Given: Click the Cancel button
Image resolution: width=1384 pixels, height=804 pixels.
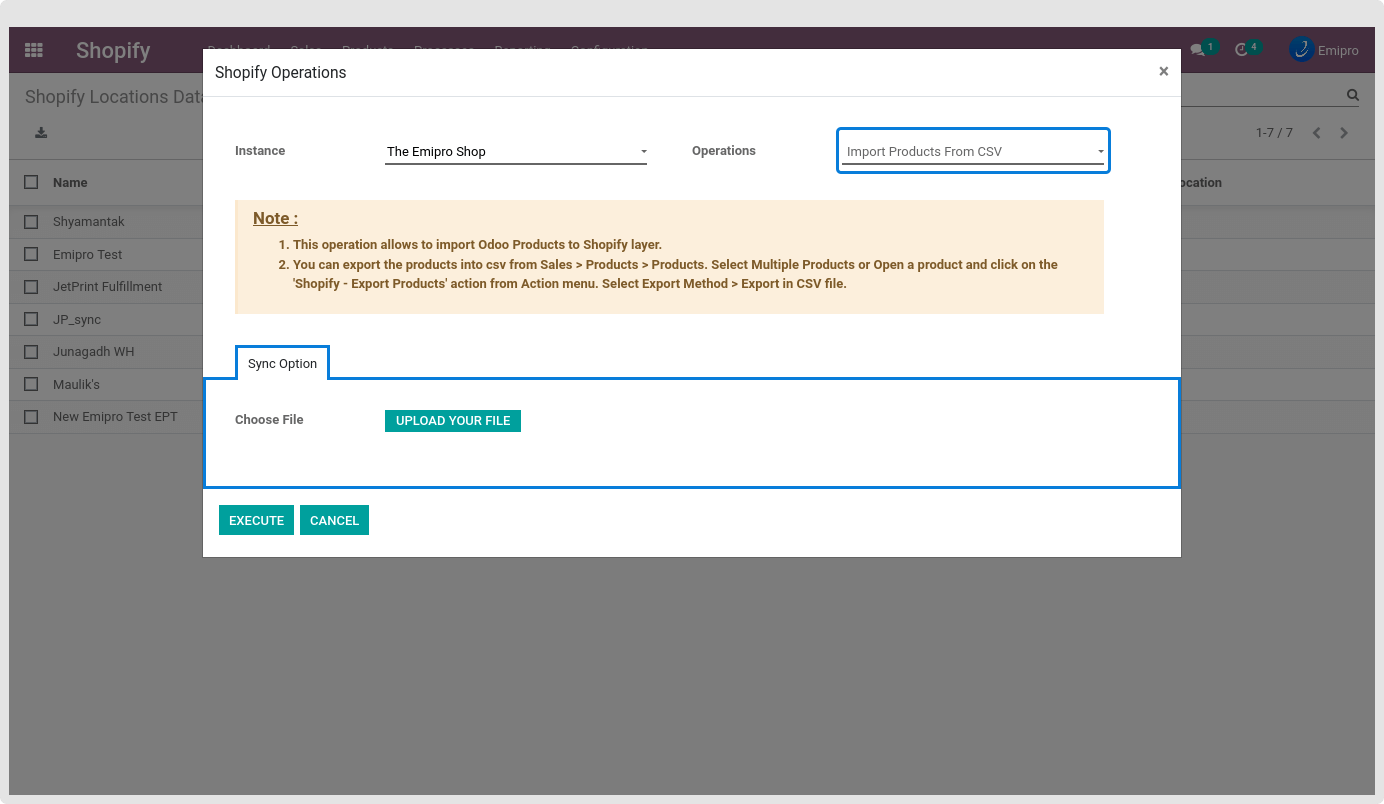Looking at the screenshot, I should [x=334, y=520].
